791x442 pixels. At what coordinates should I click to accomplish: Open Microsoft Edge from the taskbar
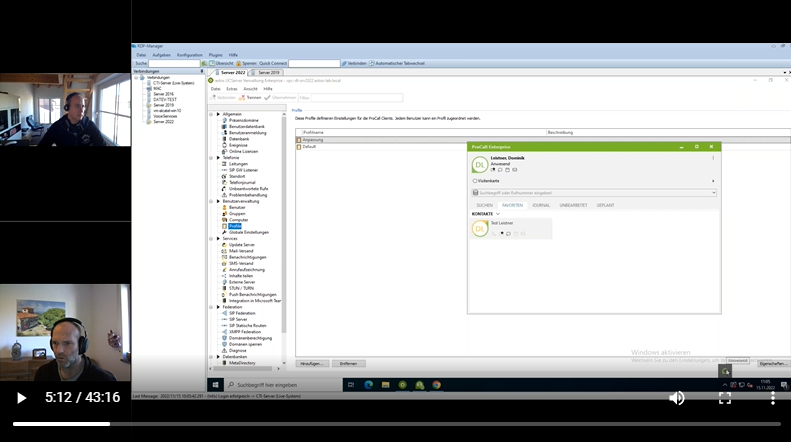point(368,385)
